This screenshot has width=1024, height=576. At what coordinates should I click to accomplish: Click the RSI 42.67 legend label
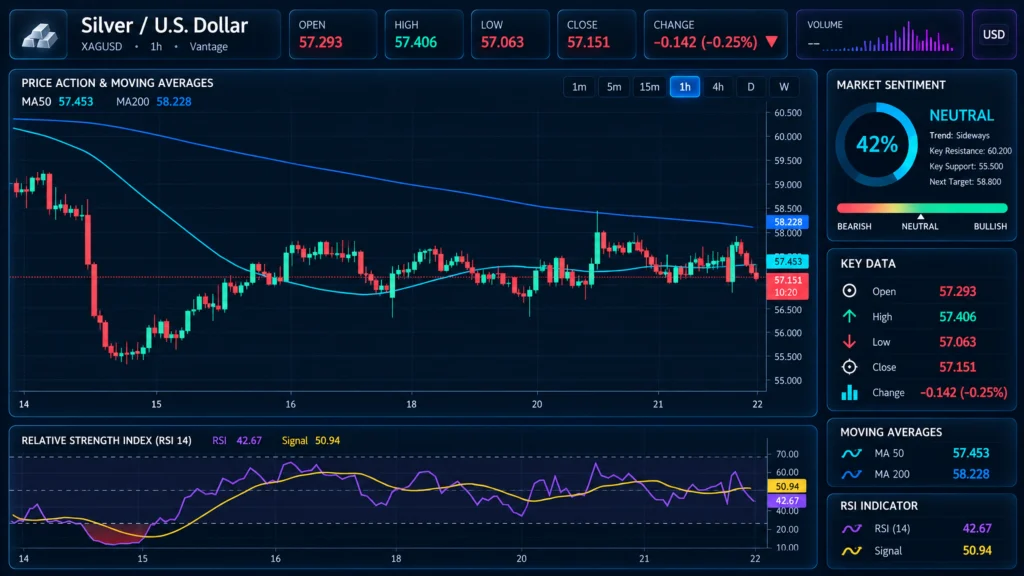(237, 441)
